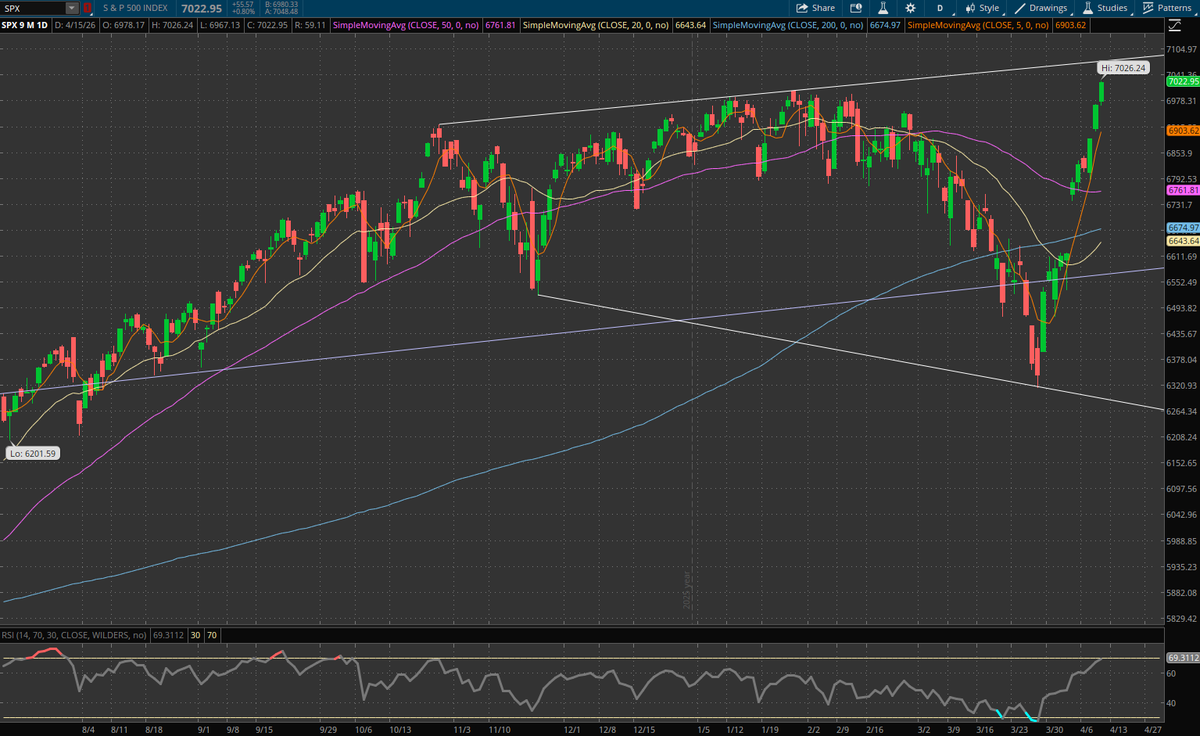1200x736 pixels.
Task: Open the Studies menu
Action: (1105, 7)
